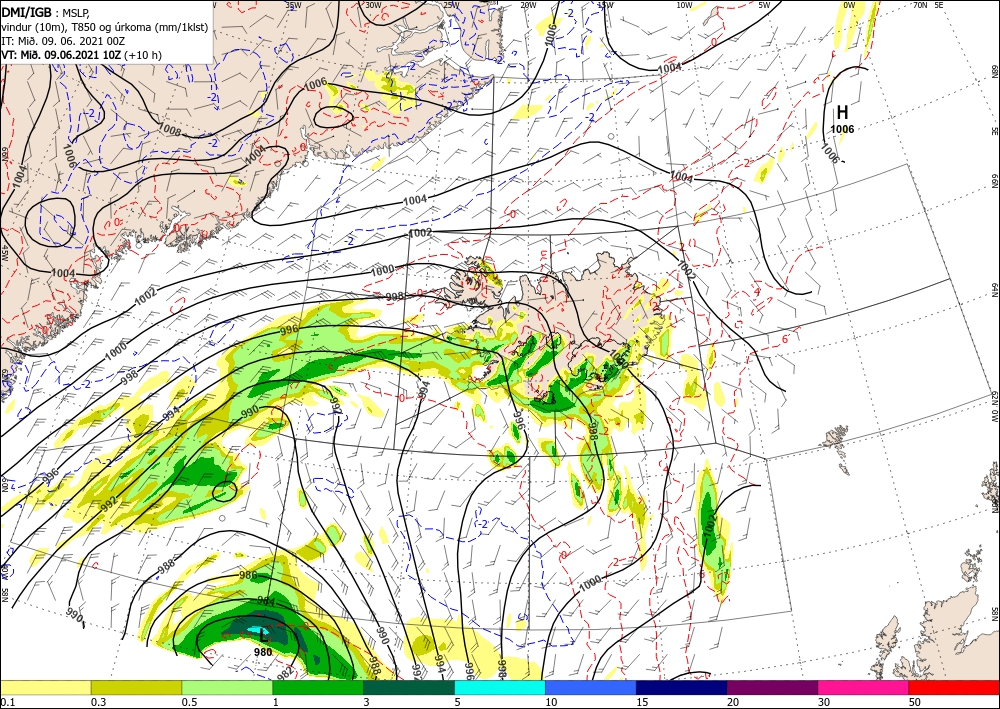
Task: Click the 30W longitude label
Action: tap(373, 4)
